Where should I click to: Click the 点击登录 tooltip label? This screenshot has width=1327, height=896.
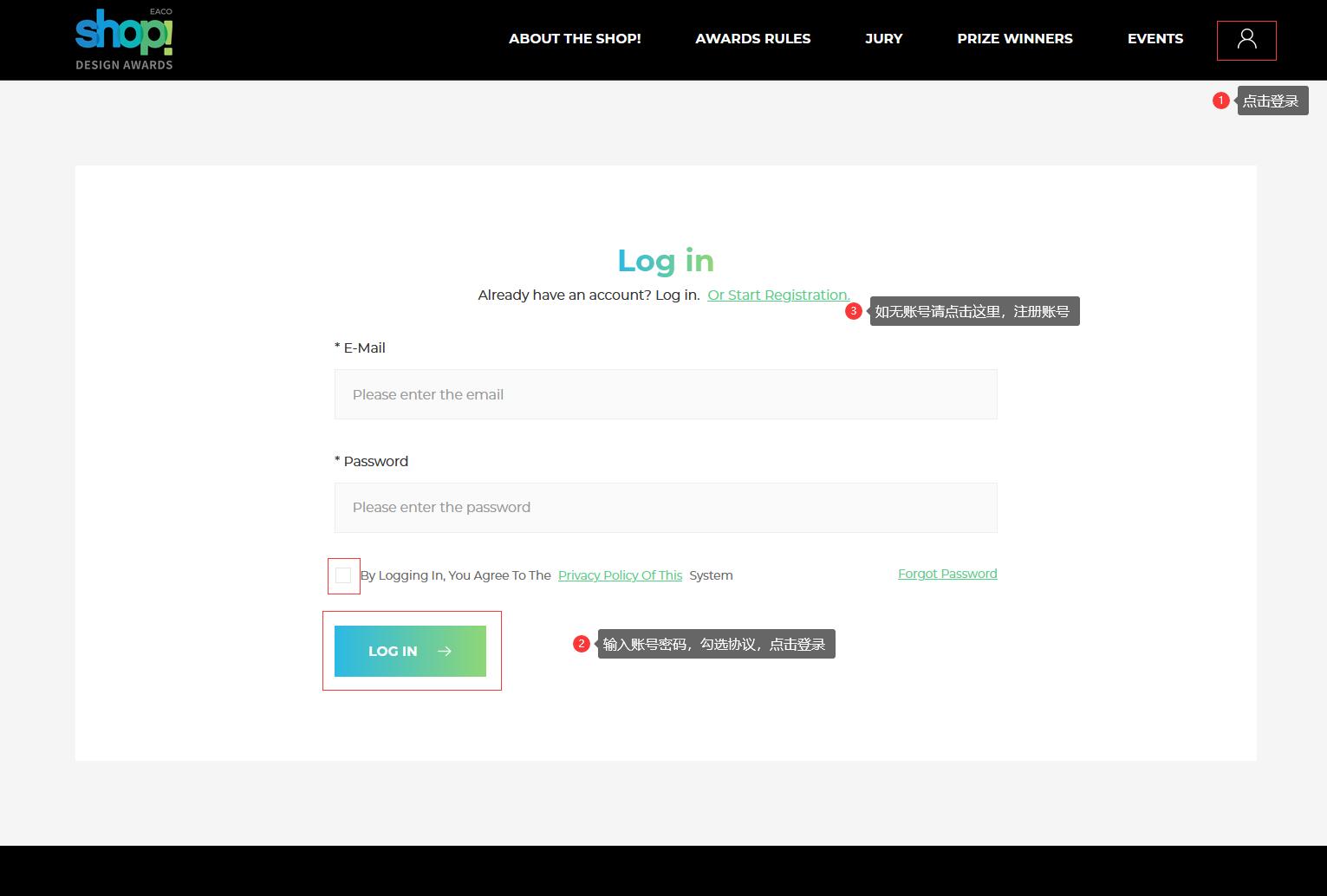[x=1272, y=101]
